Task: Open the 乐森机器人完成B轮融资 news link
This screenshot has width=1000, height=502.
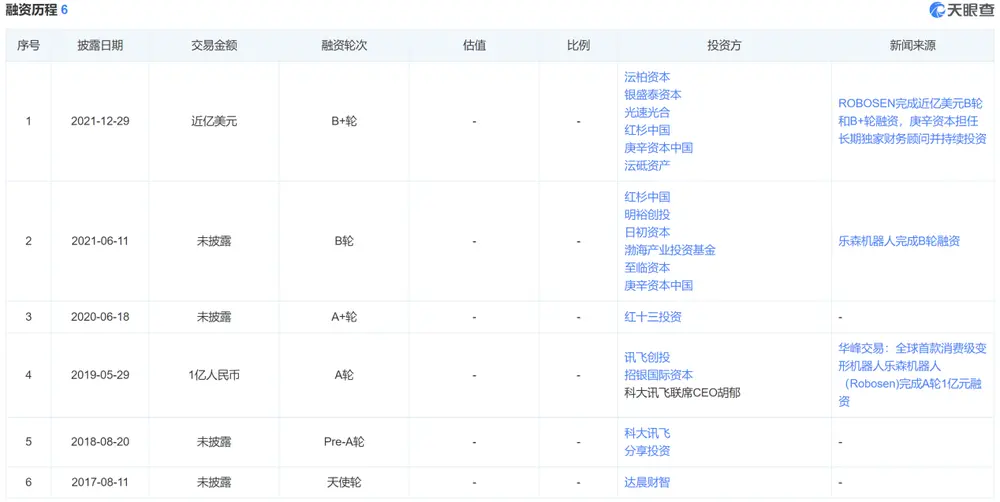Action: pos(899,241)
